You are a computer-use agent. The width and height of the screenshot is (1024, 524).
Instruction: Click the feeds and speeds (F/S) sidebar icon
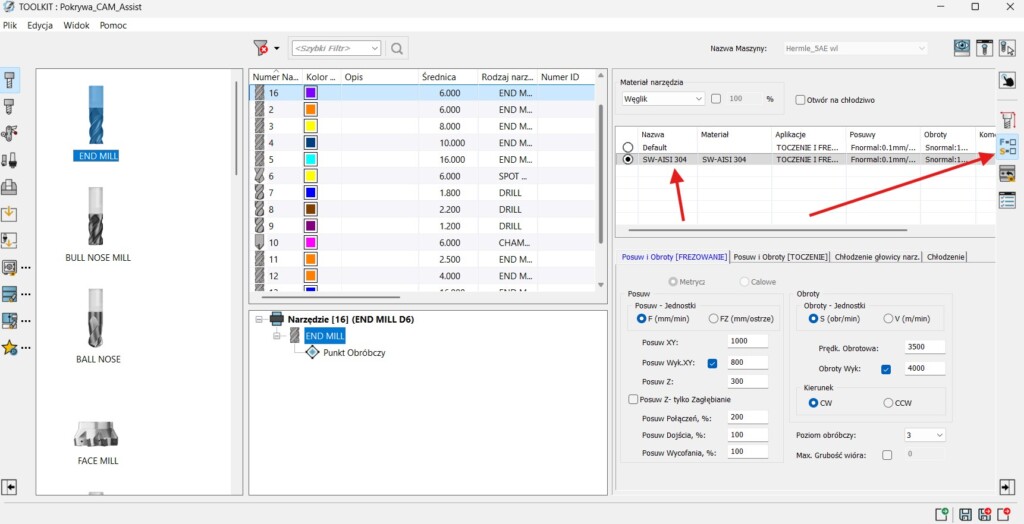click(1007, 146)
